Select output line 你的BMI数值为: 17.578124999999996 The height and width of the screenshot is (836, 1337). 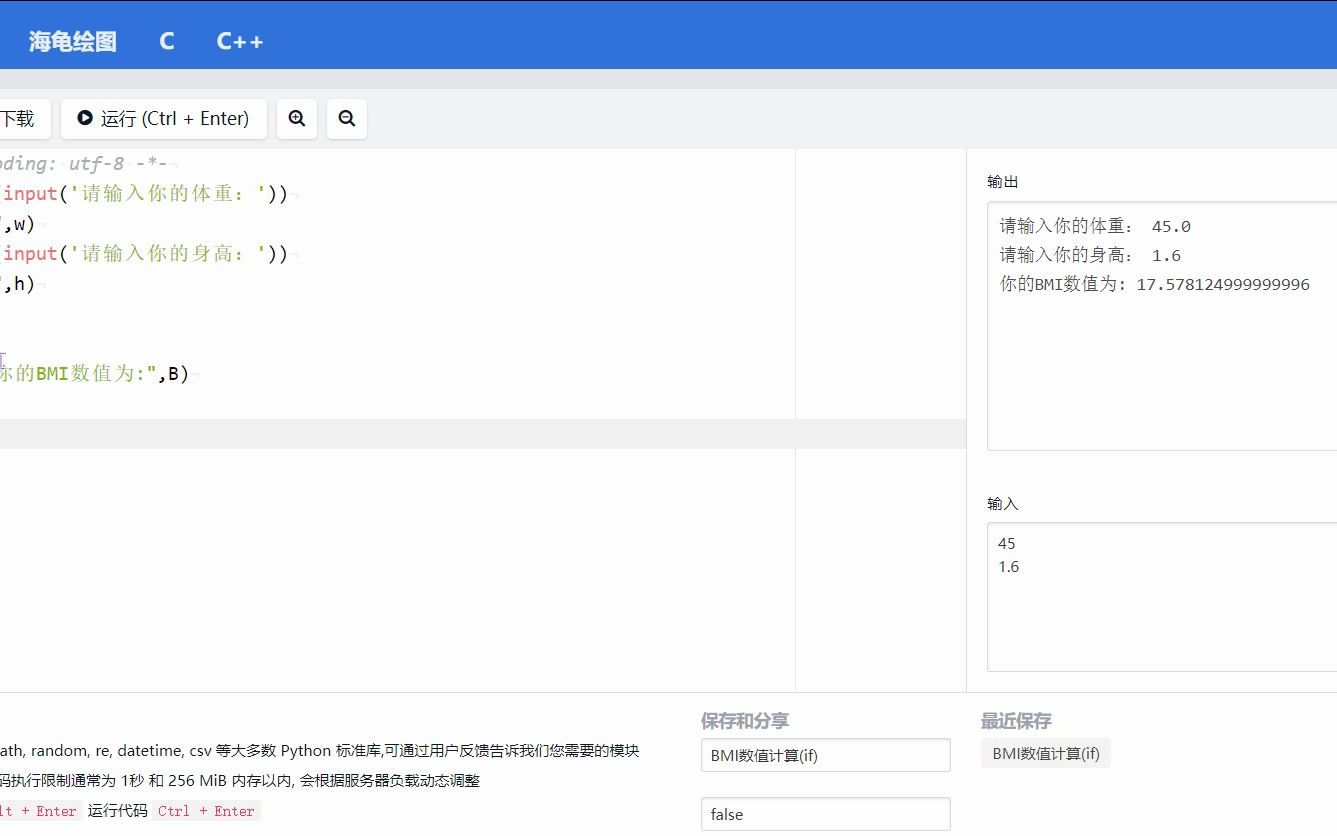tap(1155, 284)
